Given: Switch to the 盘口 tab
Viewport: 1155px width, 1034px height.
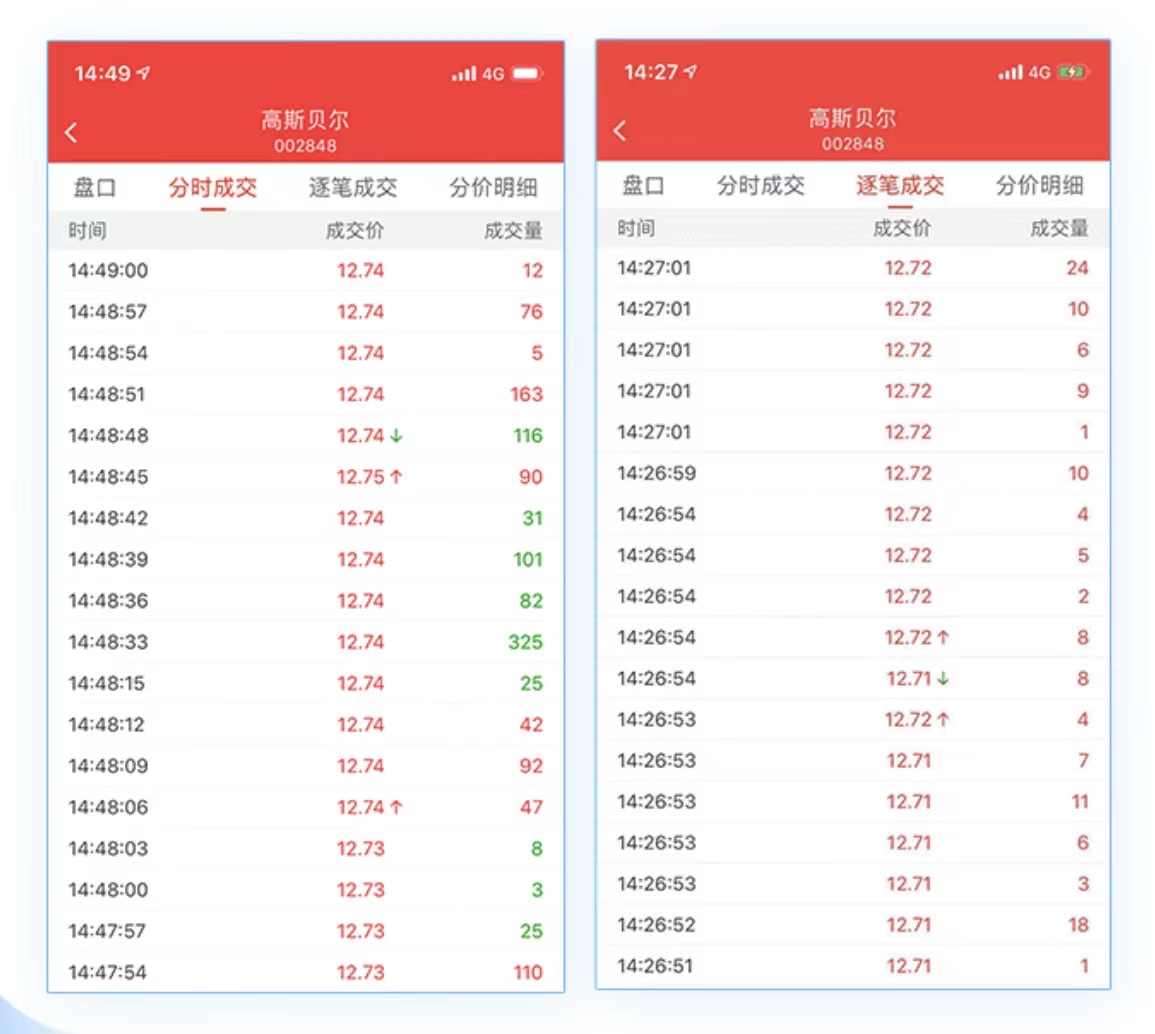Looking at the screenshot, I should click(x=94, y=187).
